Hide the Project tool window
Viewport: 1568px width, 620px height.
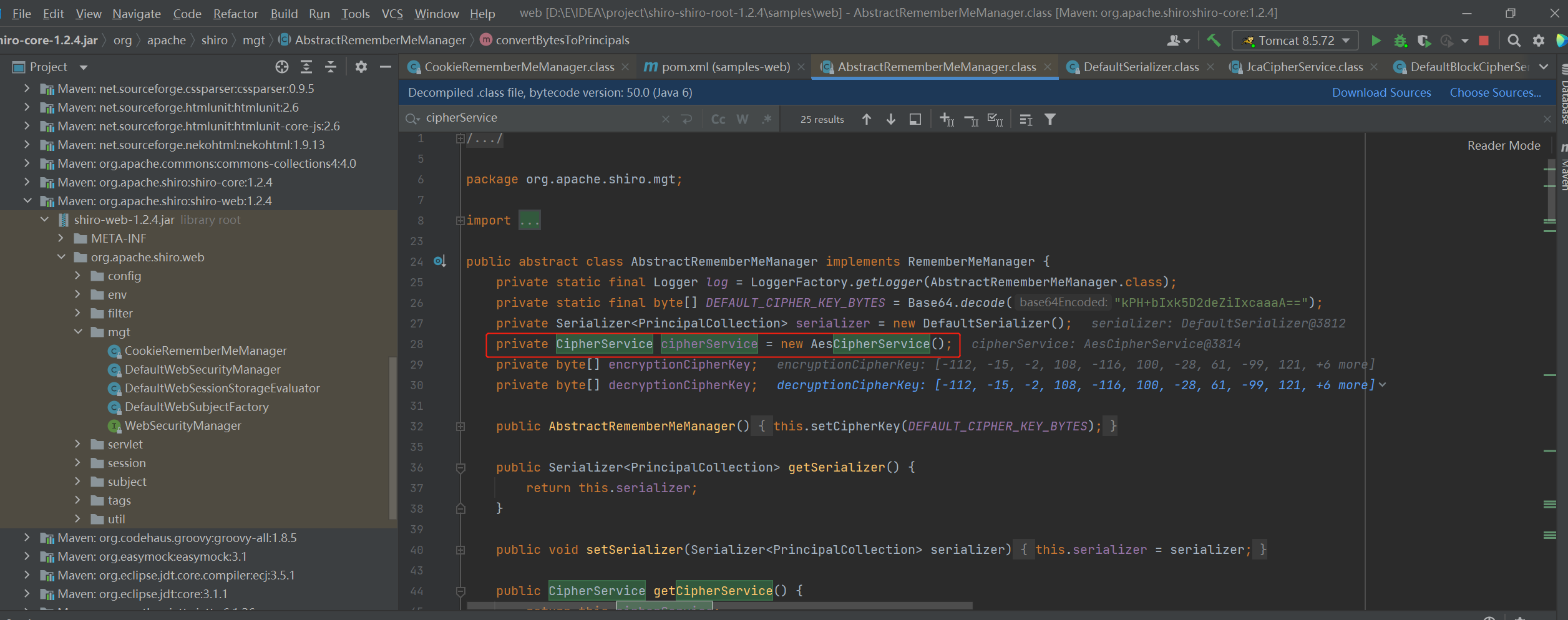pyautogui.click(x=386, y=67)
